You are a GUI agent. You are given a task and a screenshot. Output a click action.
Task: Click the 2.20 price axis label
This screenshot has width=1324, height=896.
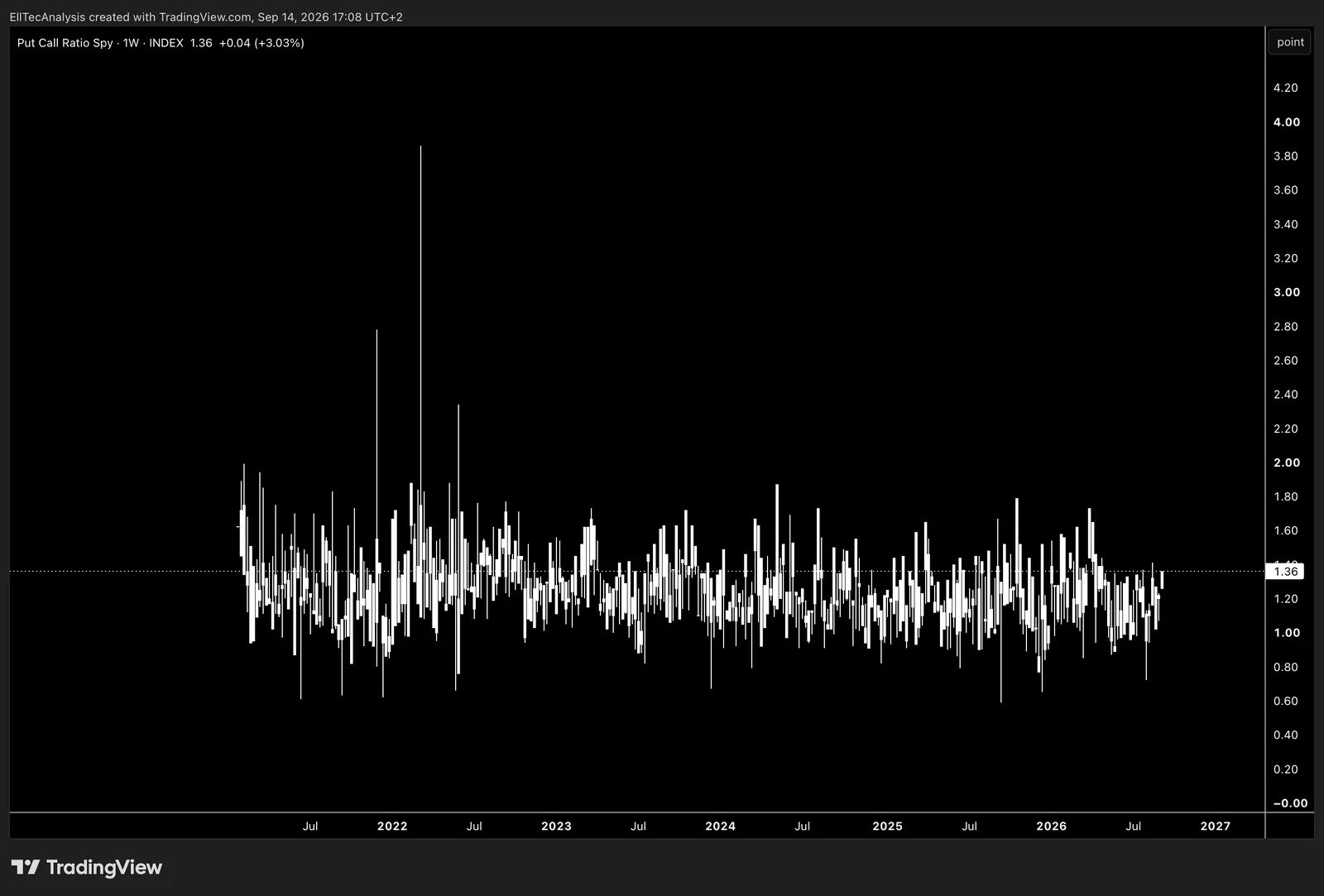[1286, 429]
